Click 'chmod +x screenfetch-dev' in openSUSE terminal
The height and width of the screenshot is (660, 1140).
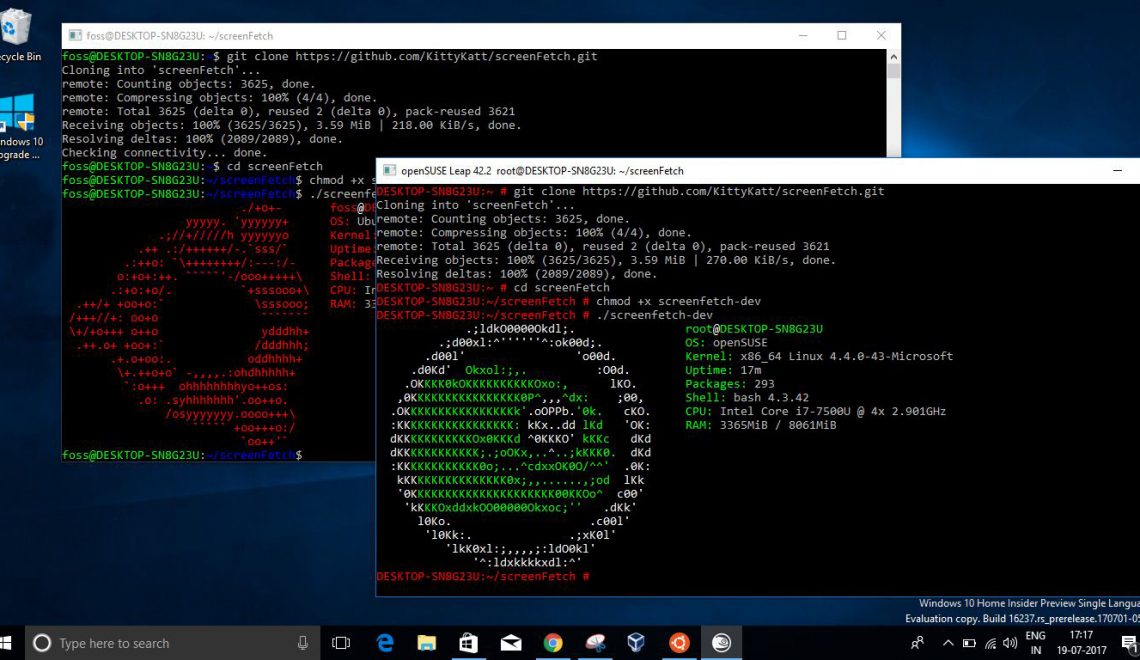point(678,301)
